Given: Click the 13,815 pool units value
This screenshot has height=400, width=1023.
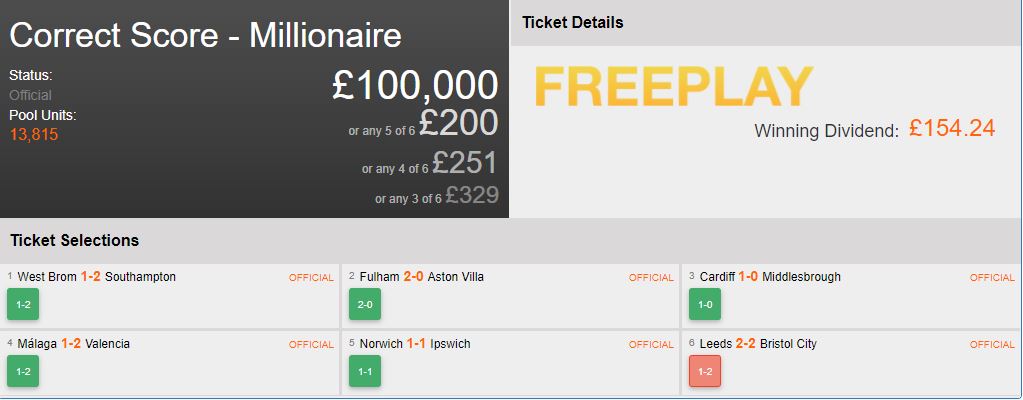Looking at the screenshot, I should click(34, 134).
